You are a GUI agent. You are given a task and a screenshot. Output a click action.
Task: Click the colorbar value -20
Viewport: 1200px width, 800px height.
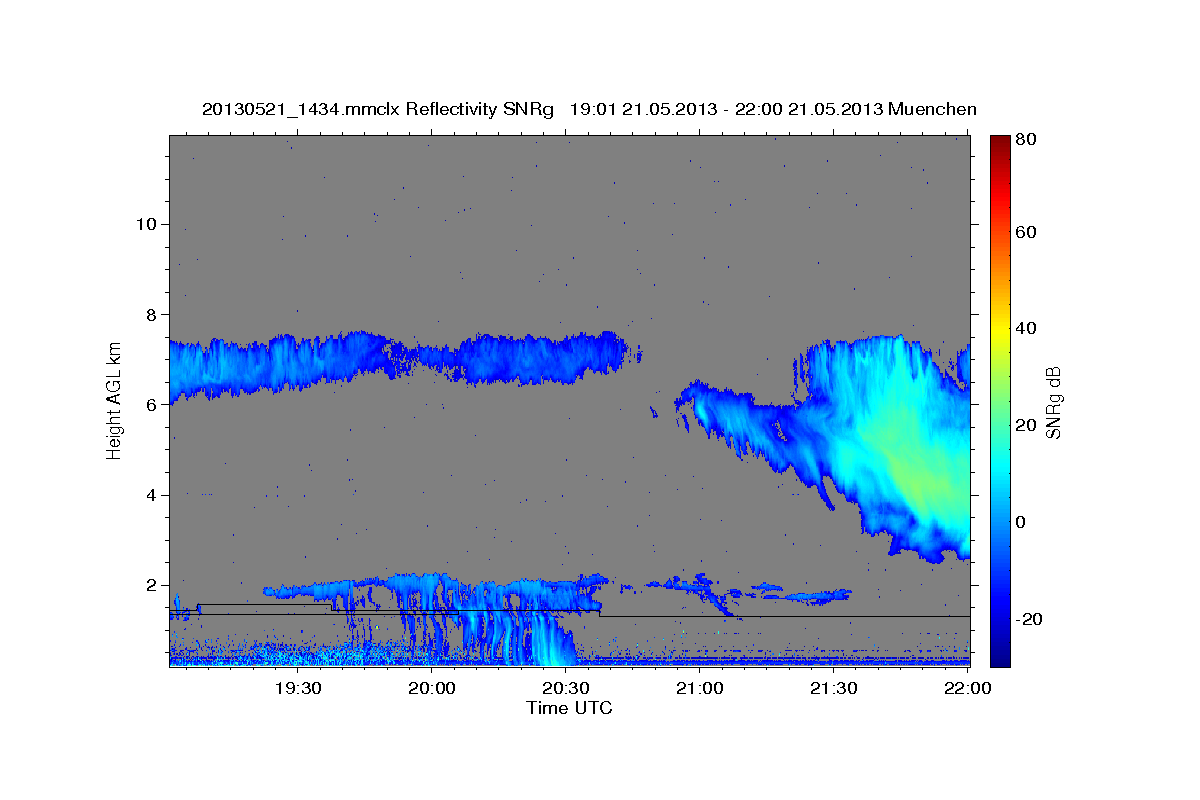coord(1030,619)
